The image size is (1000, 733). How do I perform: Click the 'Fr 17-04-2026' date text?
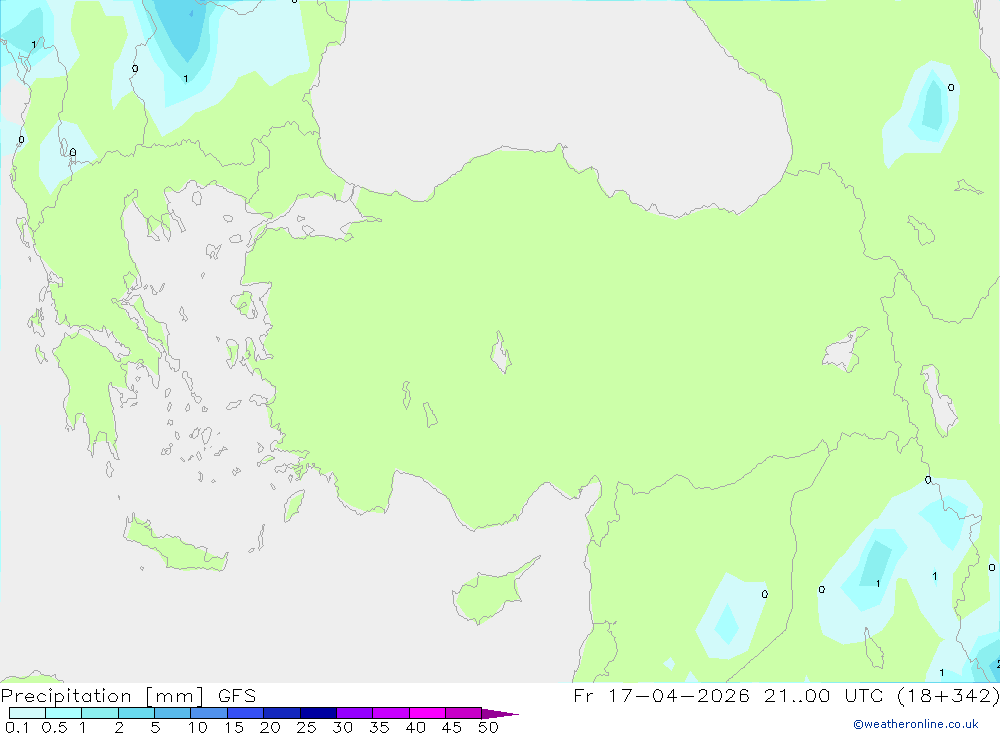(x=661, y=695)
